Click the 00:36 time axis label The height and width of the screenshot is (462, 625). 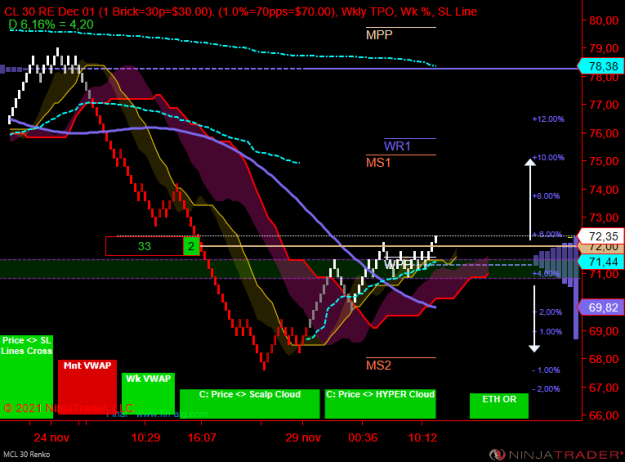tap(363, 438)
